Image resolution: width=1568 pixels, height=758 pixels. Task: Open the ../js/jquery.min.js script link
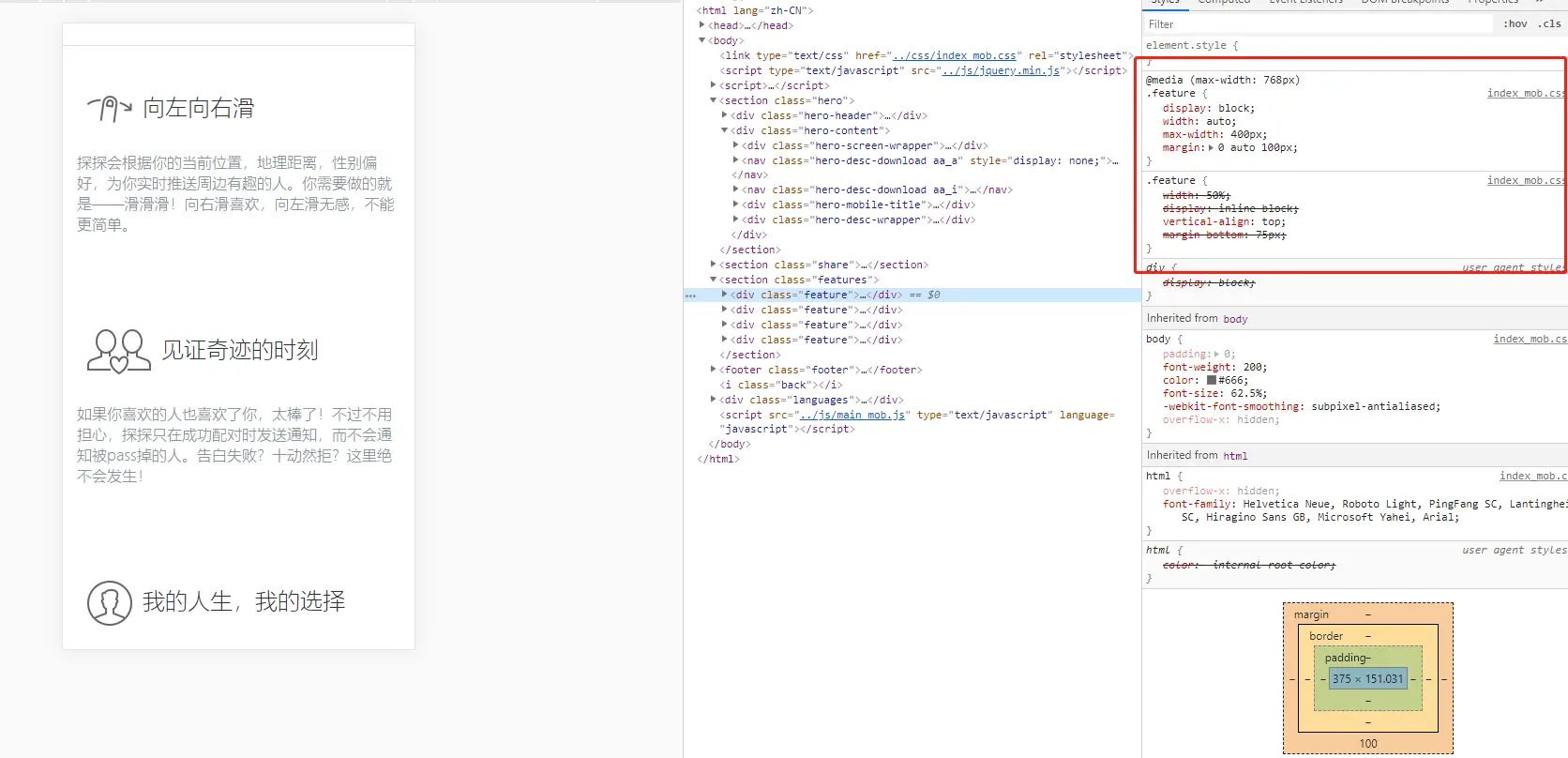click(1001, 70)
